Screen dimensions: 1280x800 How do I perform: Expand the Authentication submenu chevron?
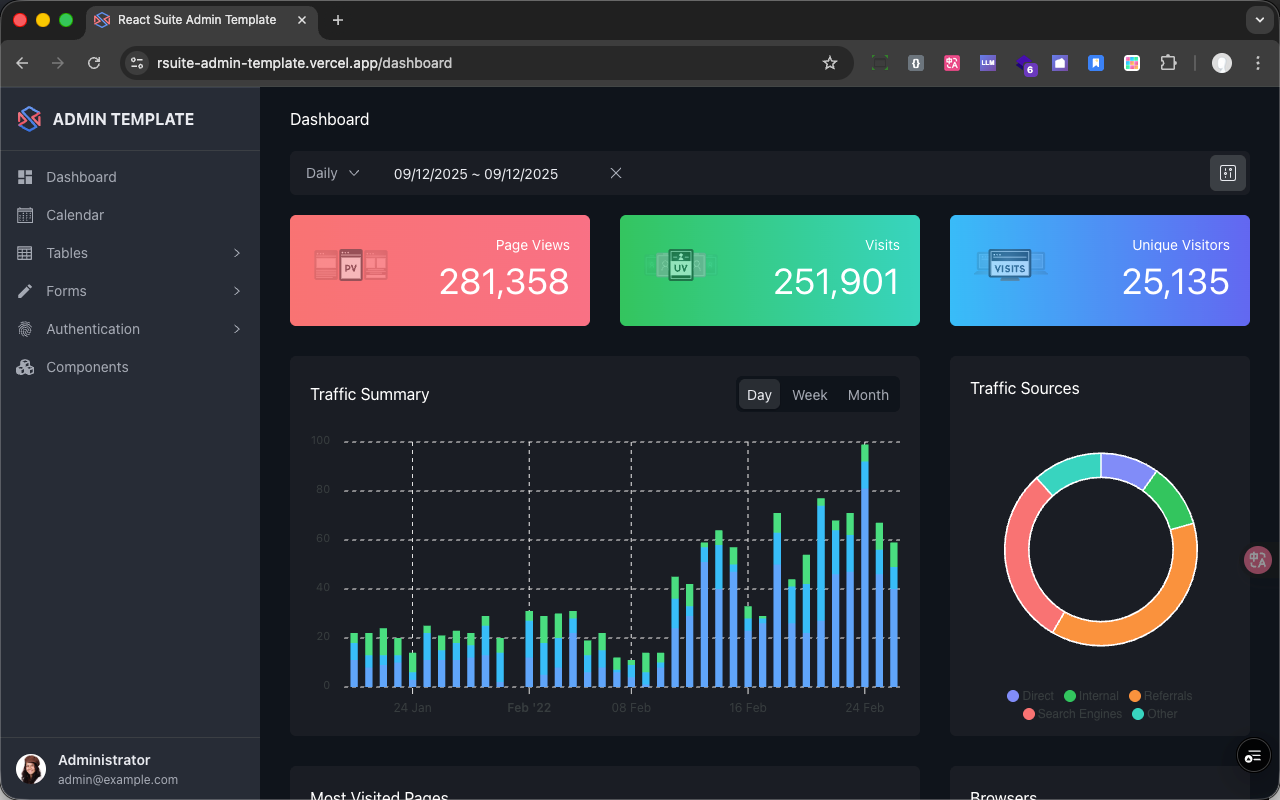(x=237, y=329)
